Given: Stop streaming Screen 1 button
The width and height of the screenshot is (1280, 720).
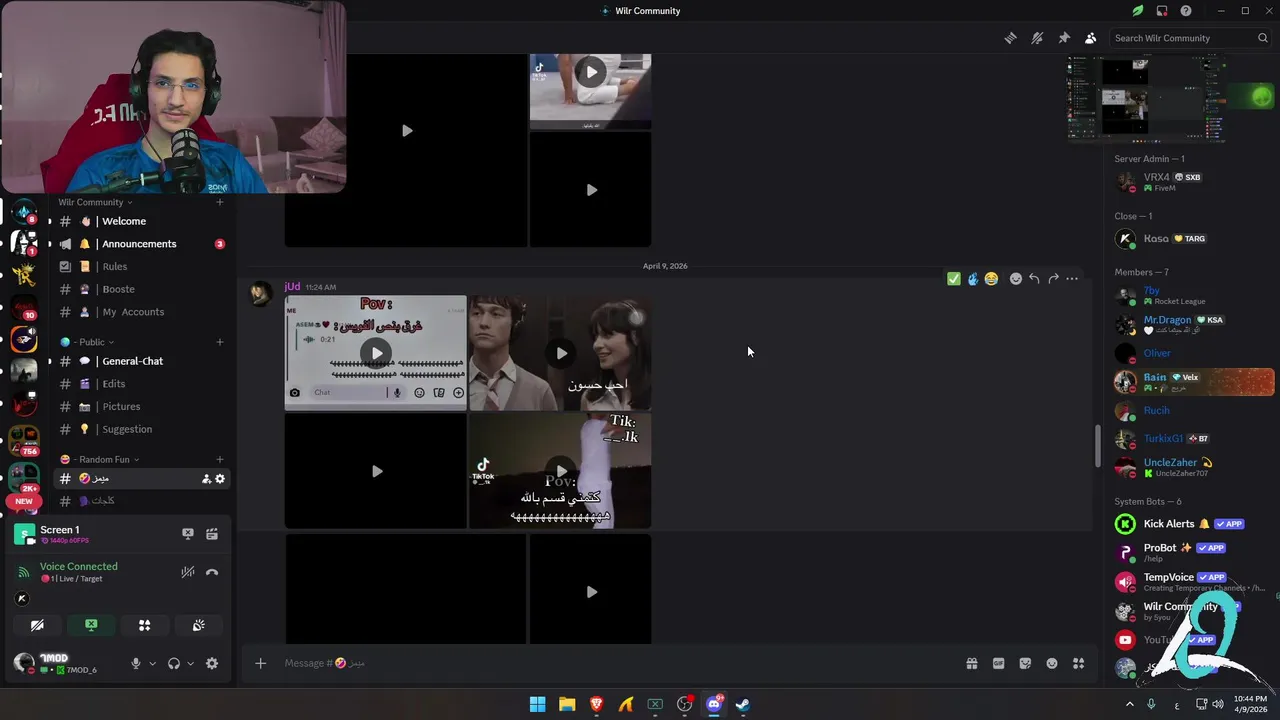Looking at the screenshot, I should (187, 534).
